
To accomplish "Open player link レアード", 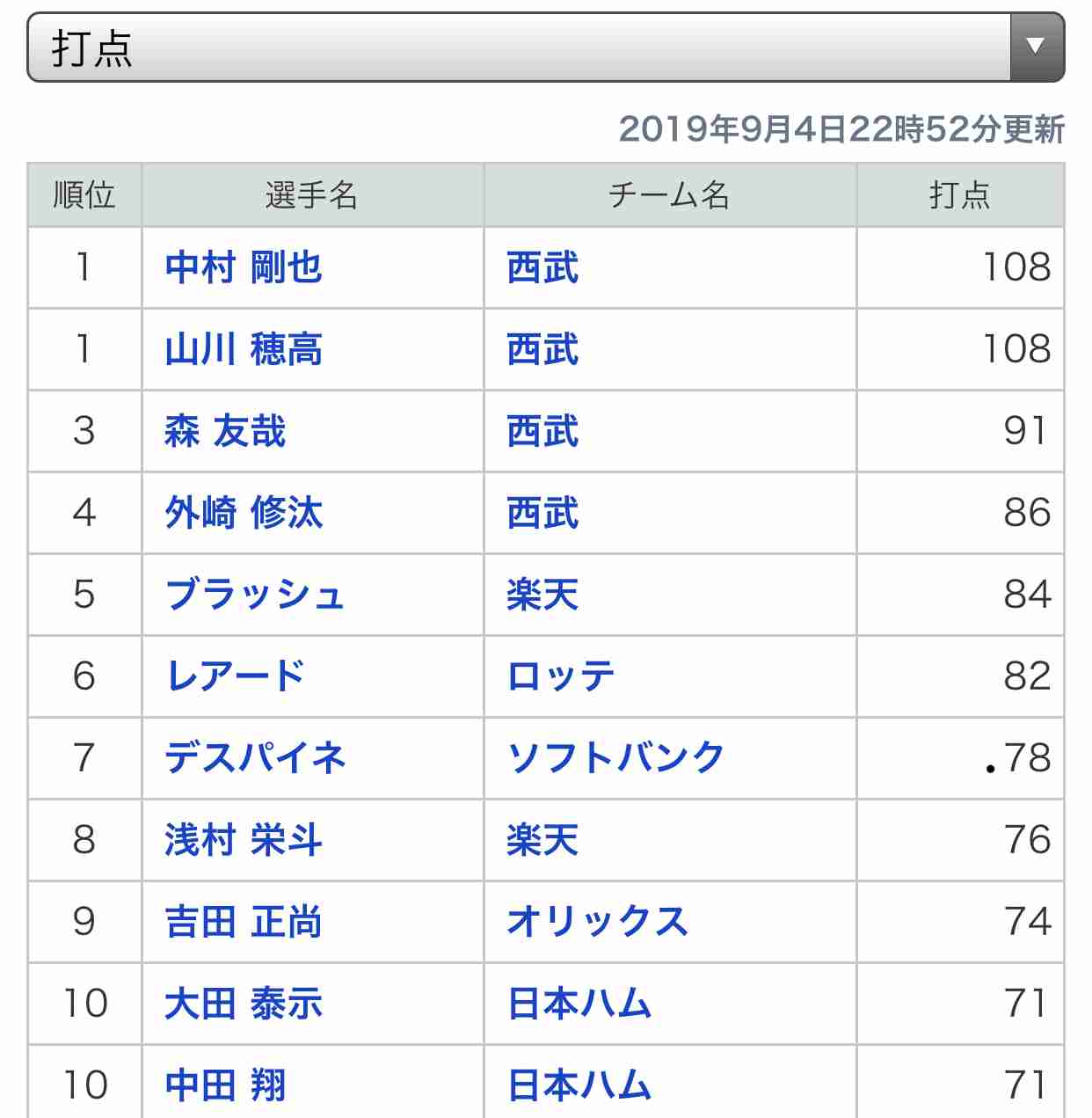I will (235, 676).
